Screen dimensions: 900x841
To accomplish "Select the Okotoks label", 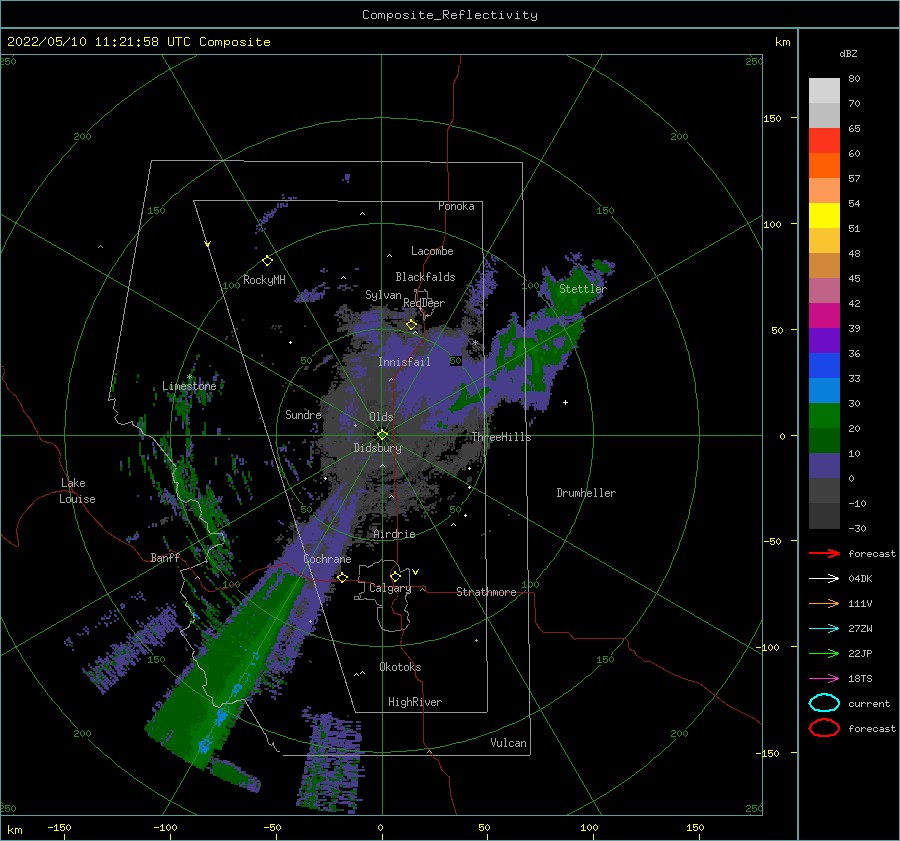I will coord(400,667).
